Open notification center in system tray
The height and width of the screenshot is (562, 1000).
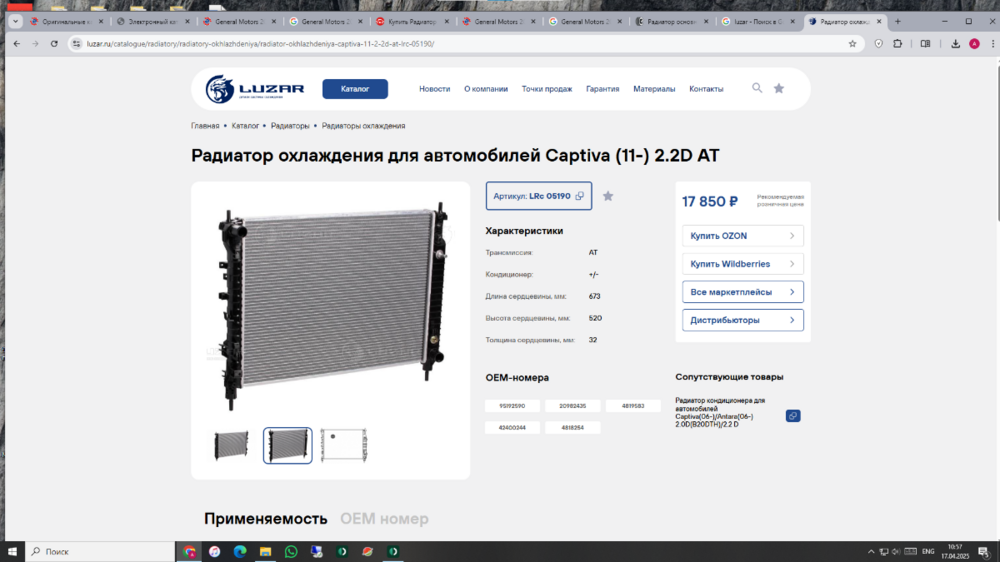pyautogui.click(x=983, y=551)
